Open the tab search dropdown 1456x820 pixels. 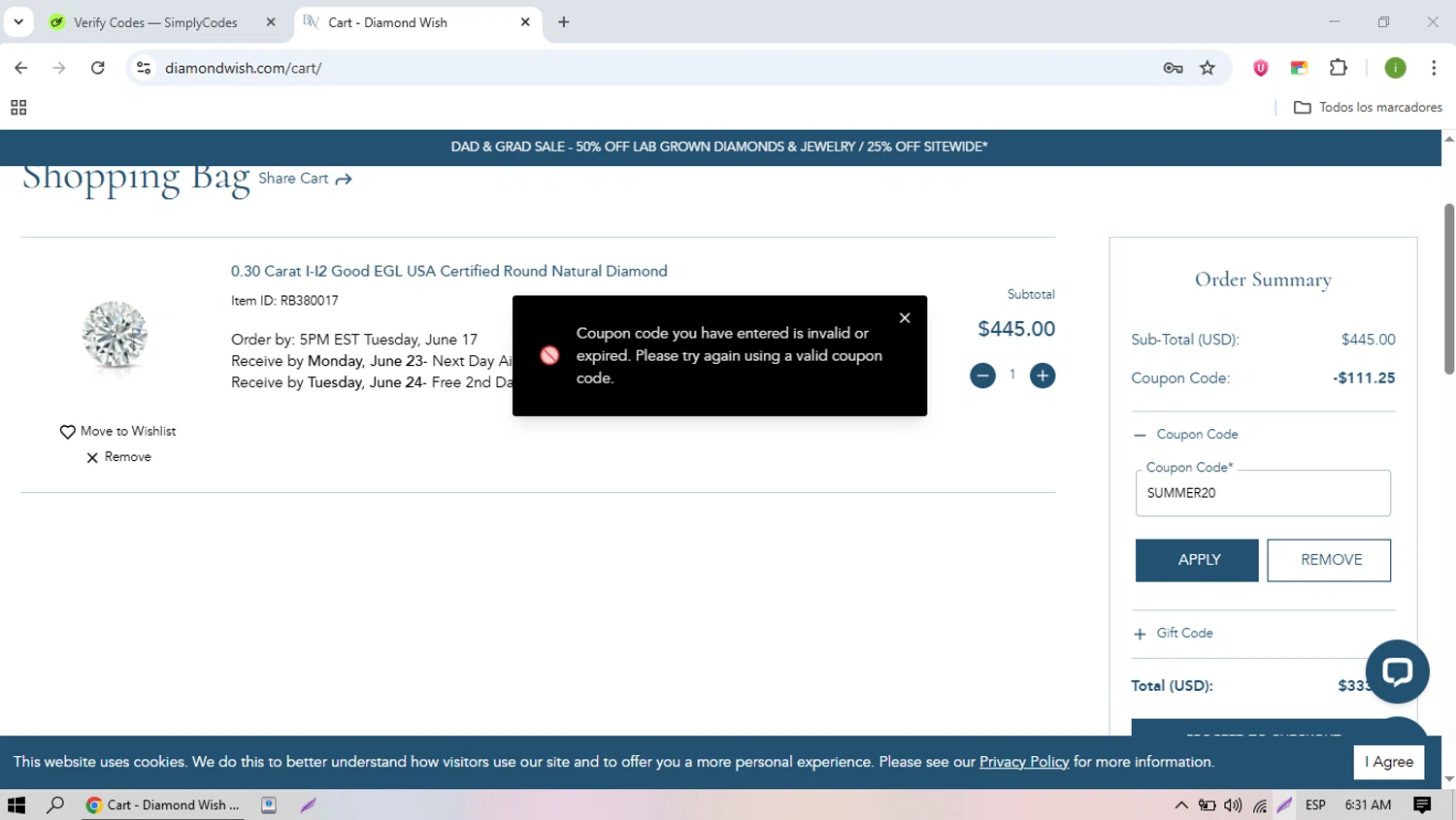pyautogui.click(x=18, y=21)
